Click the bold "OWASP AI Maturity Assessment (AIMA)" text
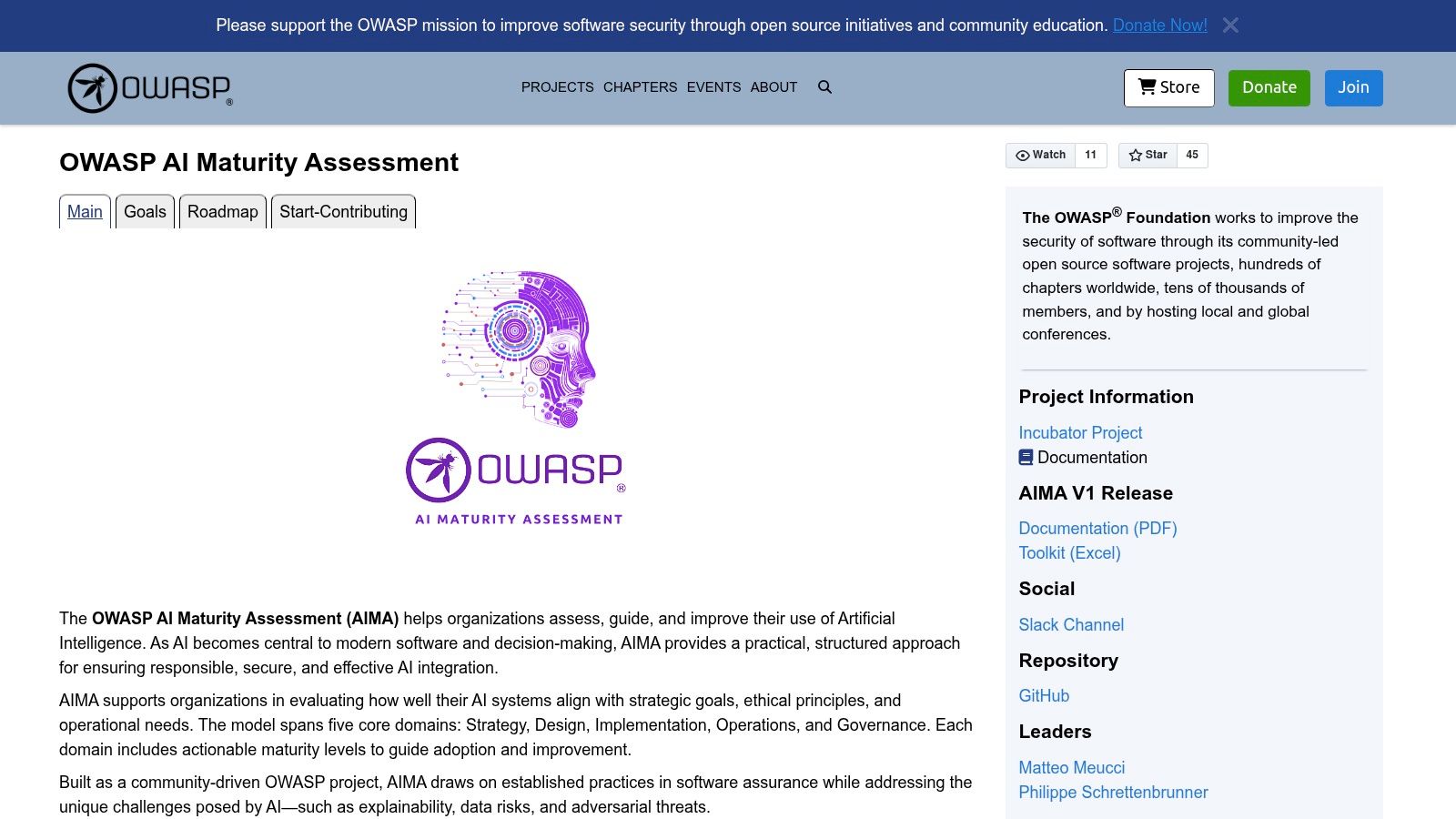This screenshot has width=1456, height=819. pyautogui.click(x=246, y=619)
